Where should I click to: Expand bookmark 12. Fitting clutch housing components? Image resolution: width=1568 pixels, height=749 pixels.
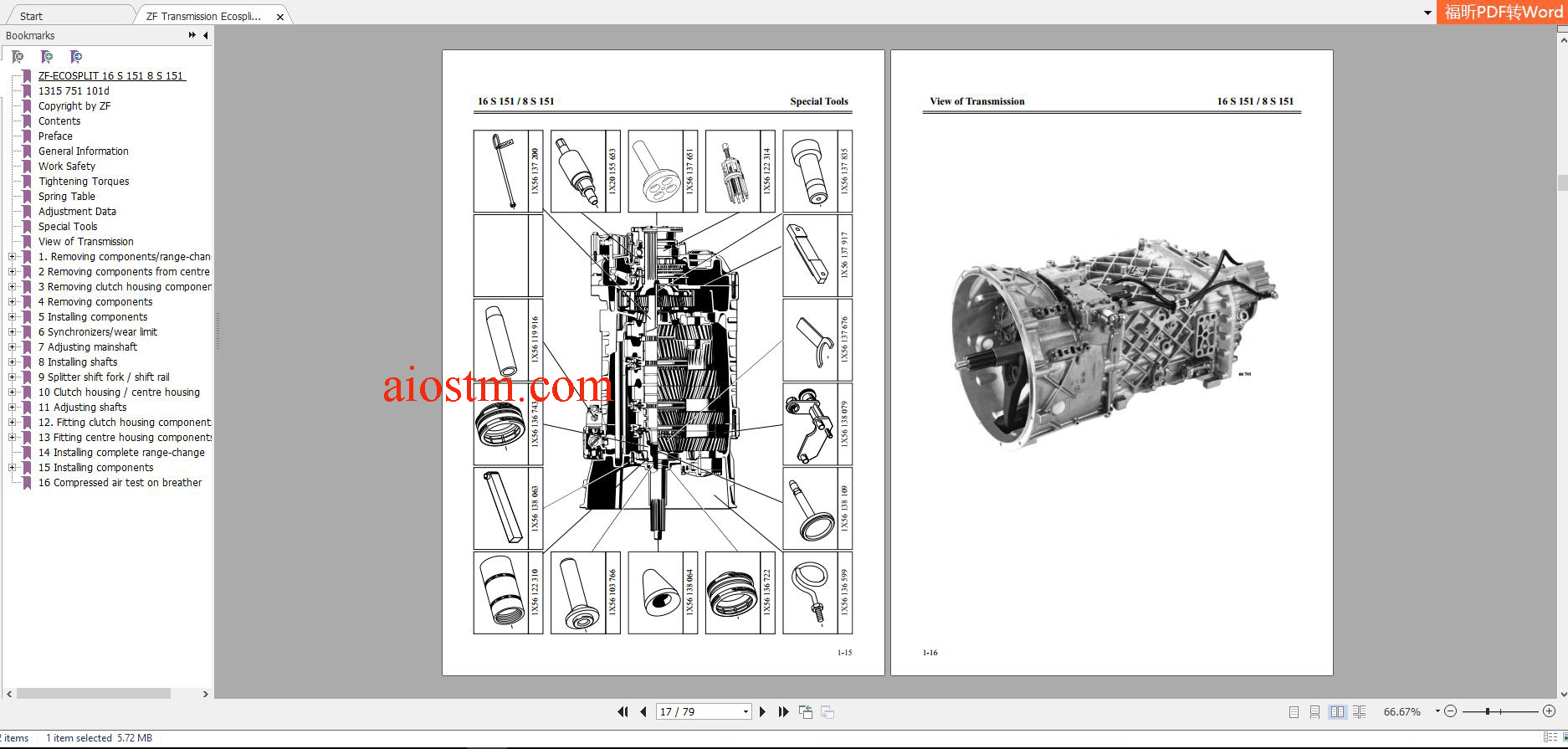(x=12, y=423)
